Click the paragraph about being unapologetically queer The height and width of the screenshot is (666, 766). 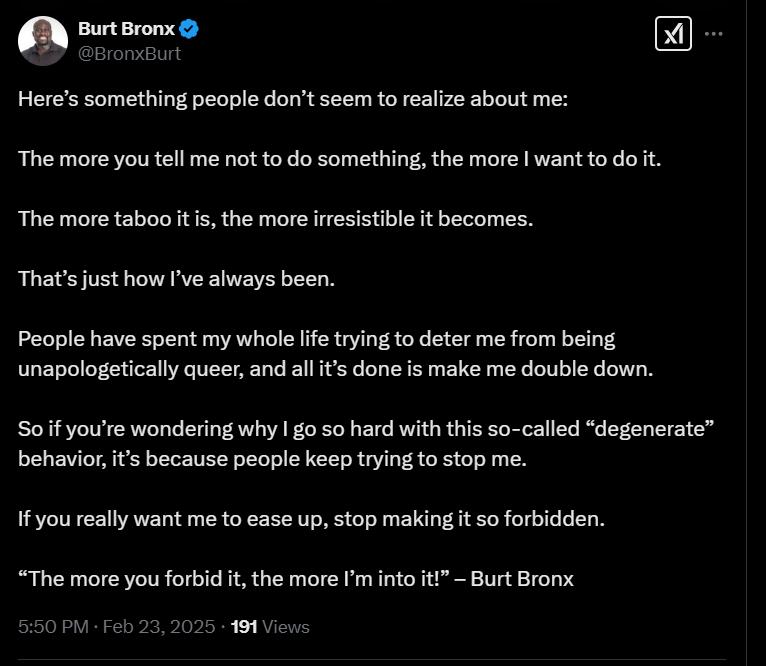[336, 354]
